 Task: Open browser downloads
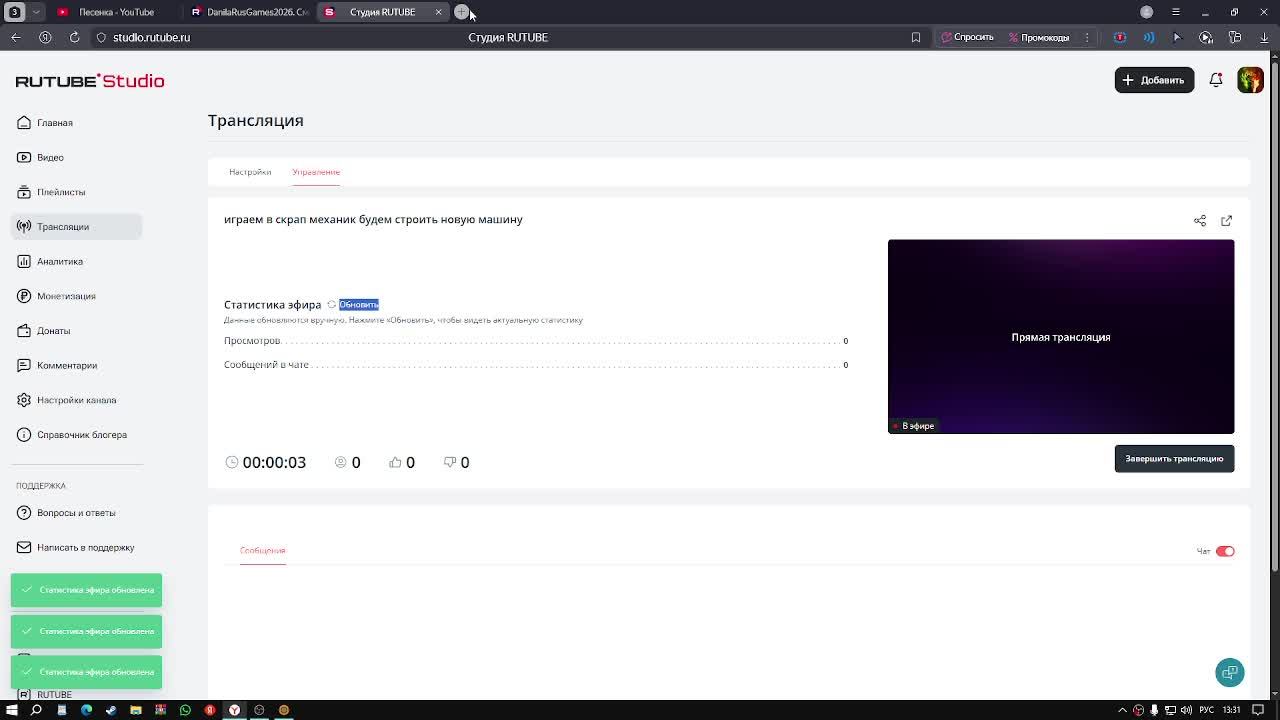1264,37
